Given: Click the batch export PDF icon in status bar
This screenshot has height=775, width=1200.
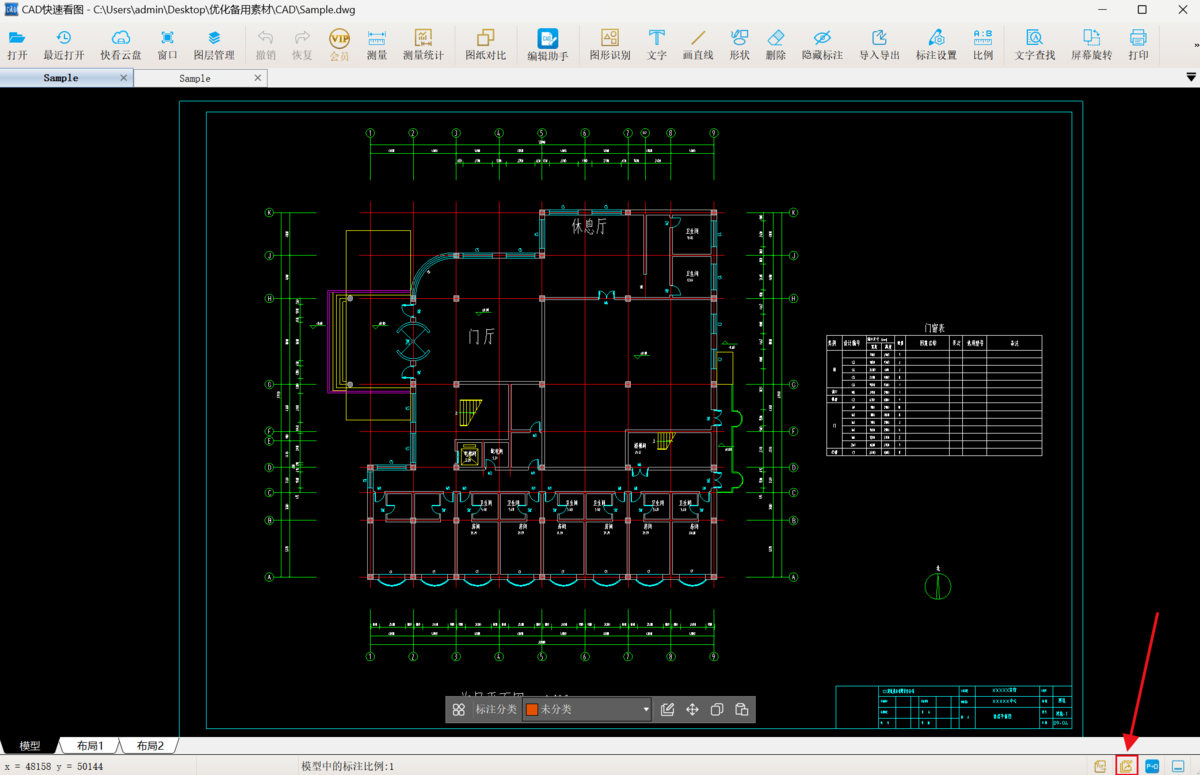Looking at the screenshot, I should [1126, 766].
